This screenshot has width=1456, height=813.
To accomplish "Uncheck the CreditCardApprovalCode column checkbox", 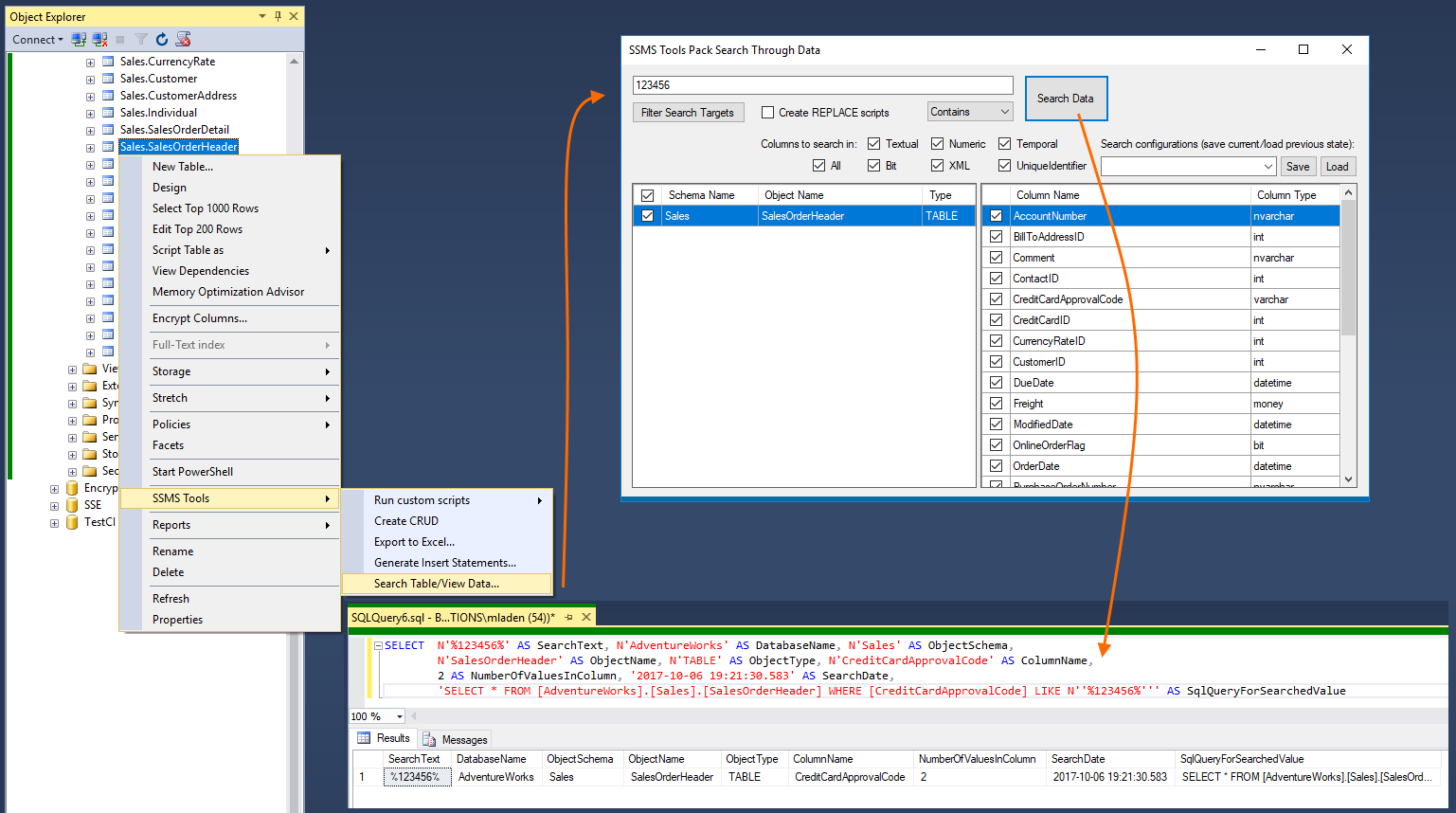I will click(997, 299).
